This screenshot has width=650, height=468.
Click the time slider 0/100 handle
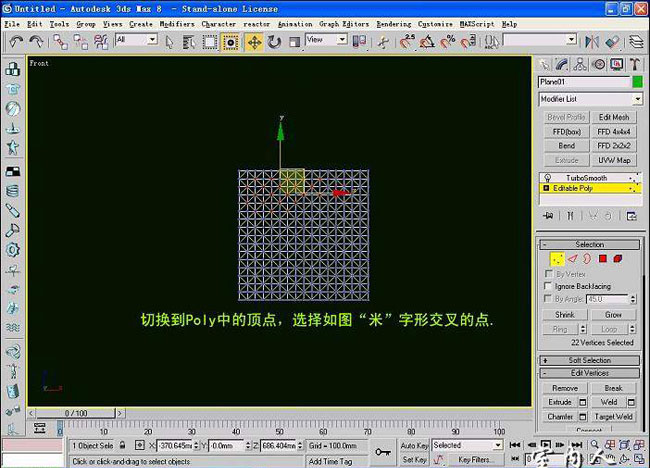point(75,413)
